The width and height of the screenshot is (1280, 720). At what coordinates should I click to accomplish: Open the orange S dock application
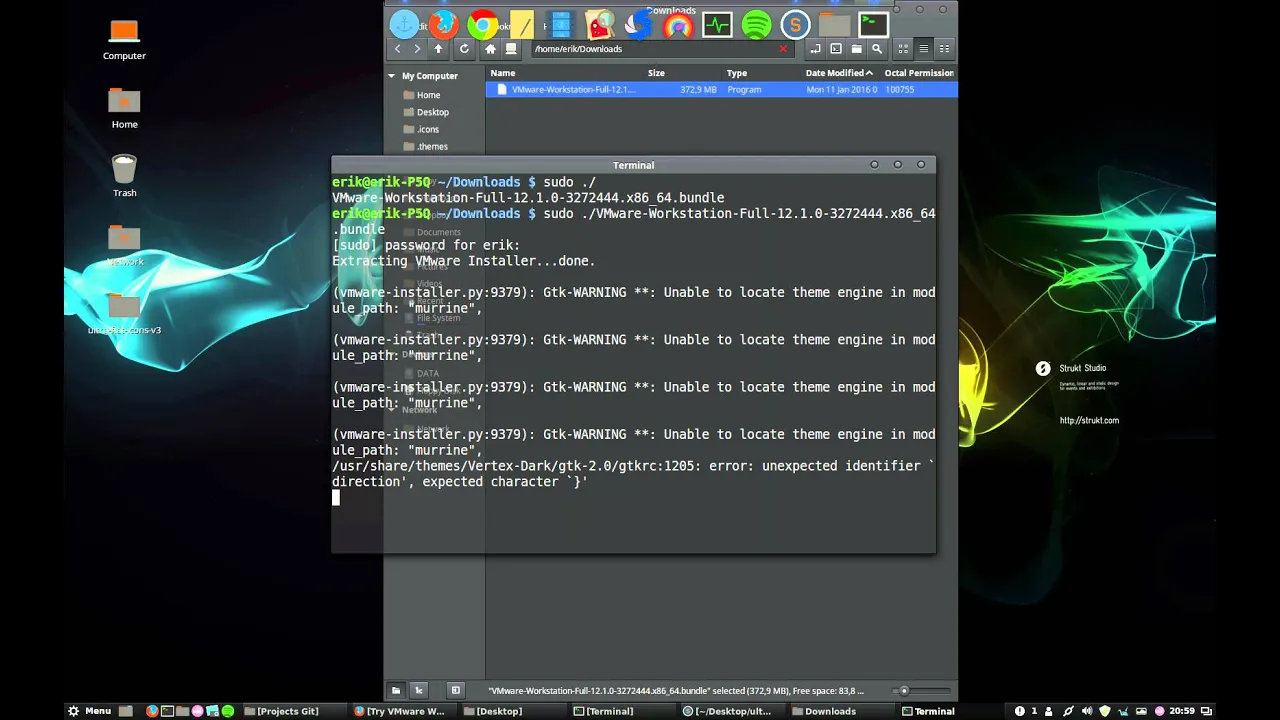coord(795,25)
